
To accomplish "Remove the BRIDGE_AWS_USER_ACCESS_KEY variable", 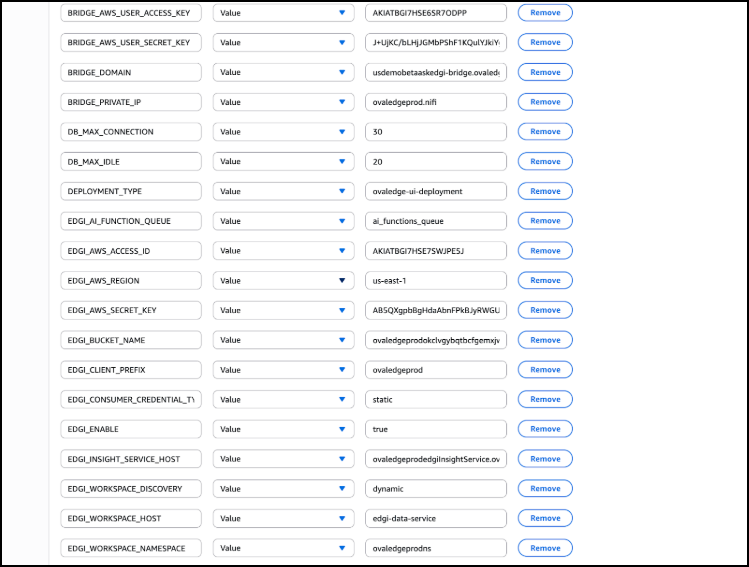I will [x=545, y=13].
